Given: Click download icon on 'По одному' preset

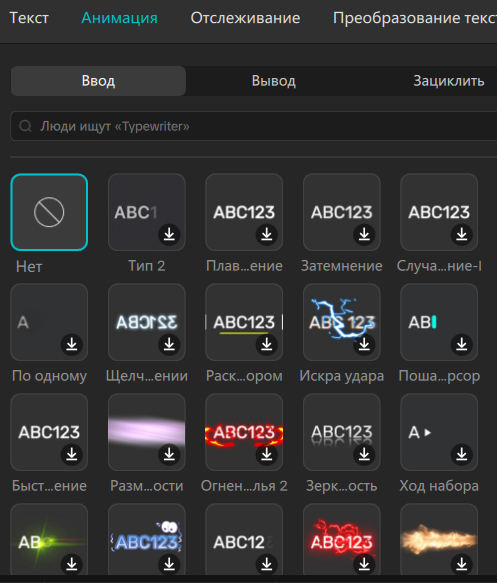Looking at the screenshot, I should click(x=72, y=345).
